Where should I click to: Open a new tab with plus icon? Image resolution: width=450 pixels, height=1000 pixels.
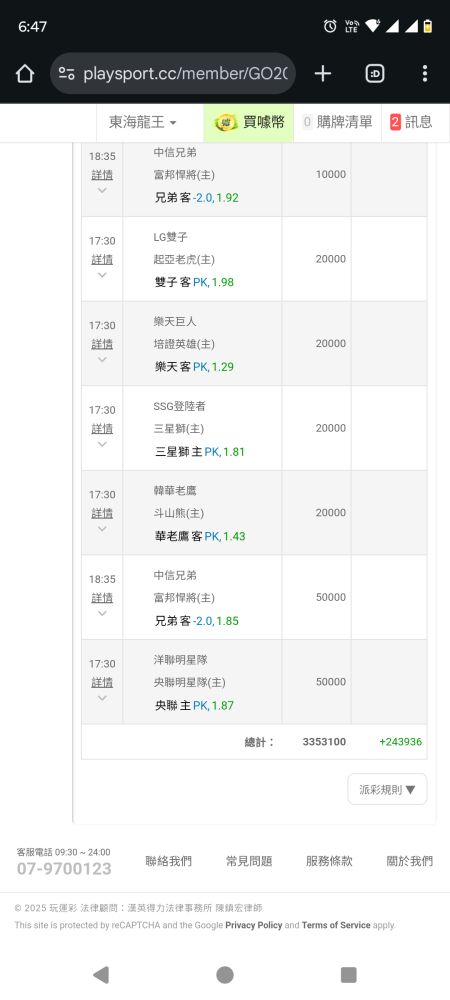(x=323, y=74)
